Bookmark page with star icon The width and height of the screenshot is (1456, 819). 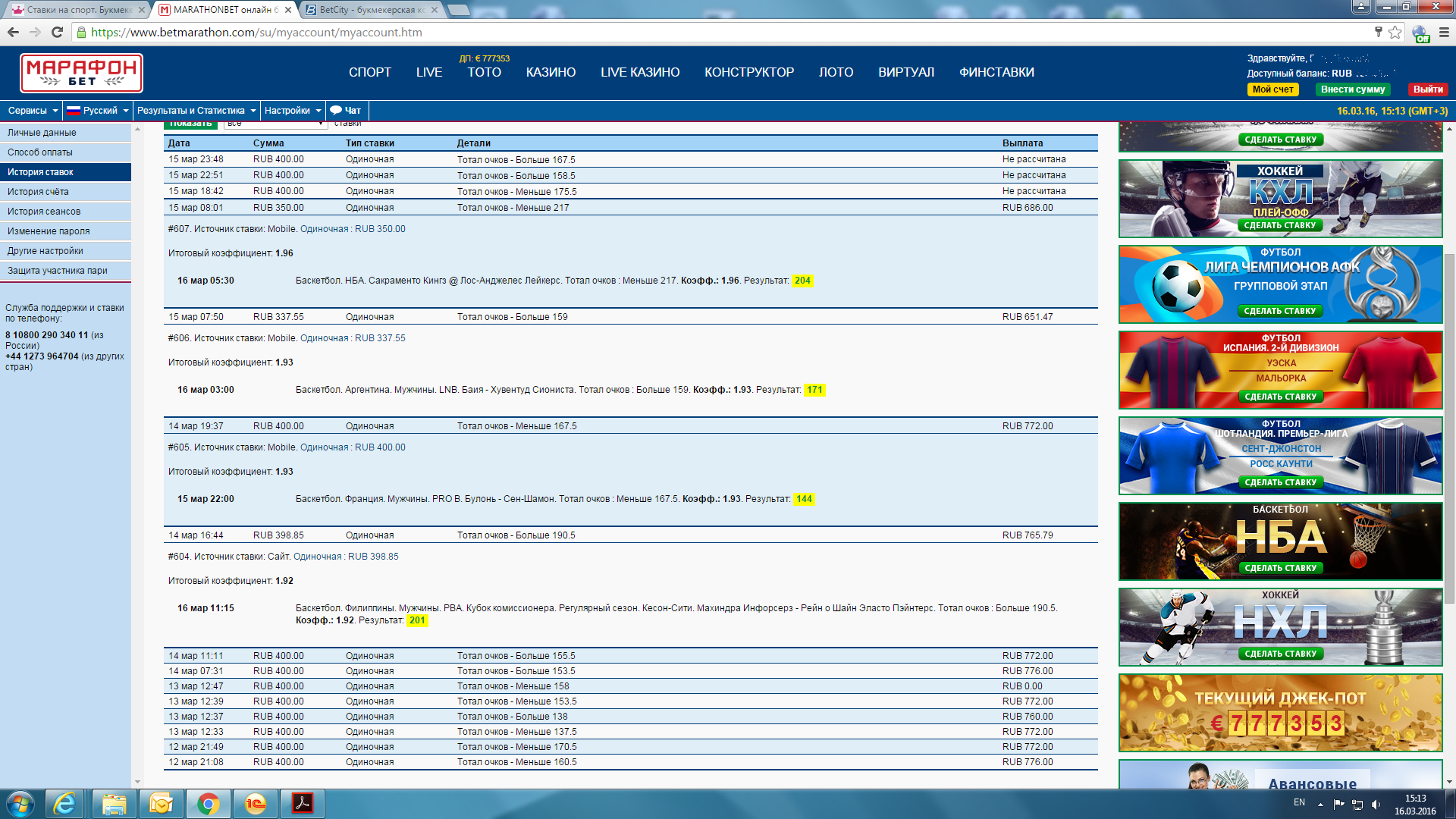(x=1395, y=32)
